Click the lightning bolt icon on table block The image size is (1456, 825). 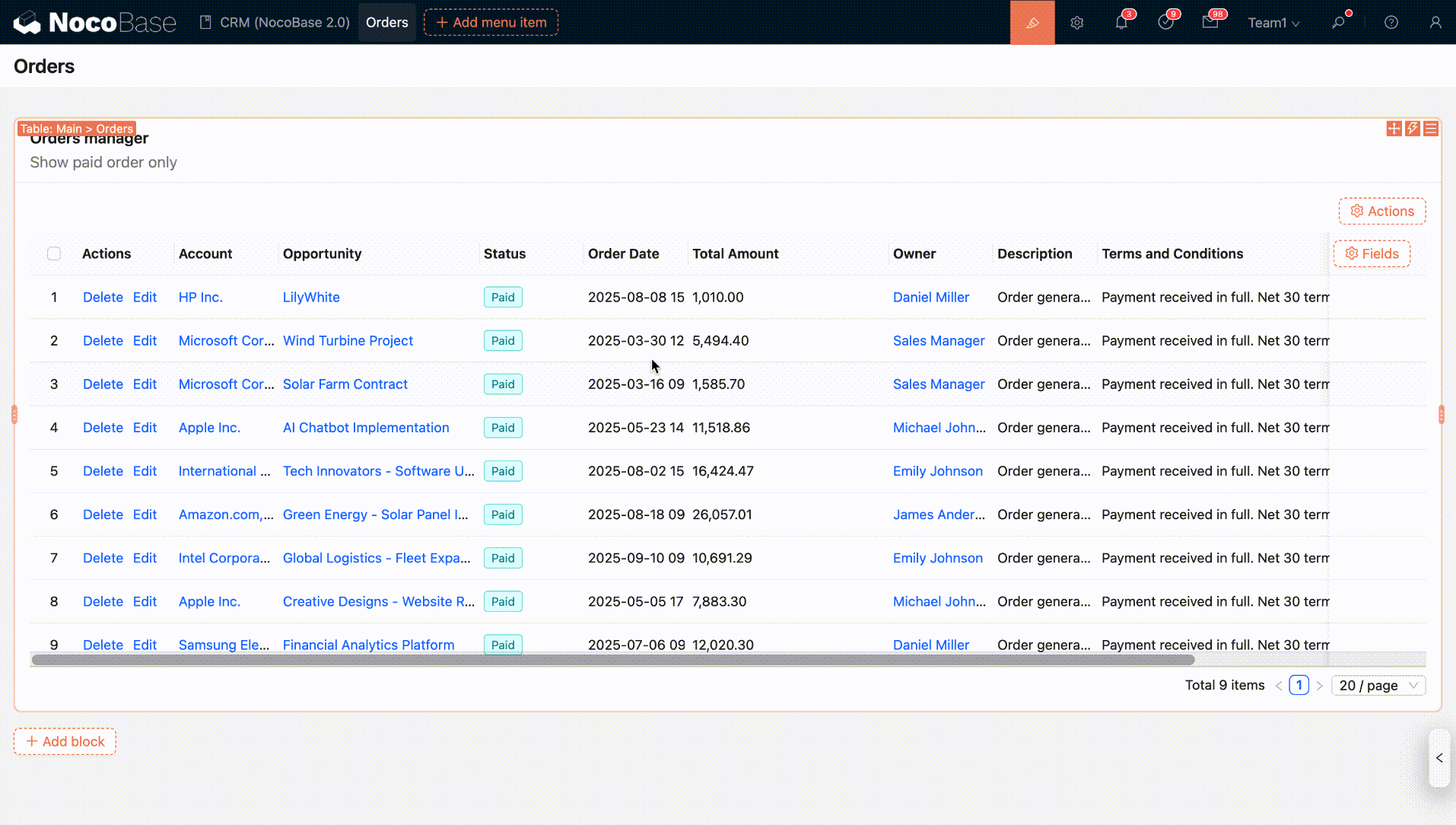click(x=1412, y=129)
